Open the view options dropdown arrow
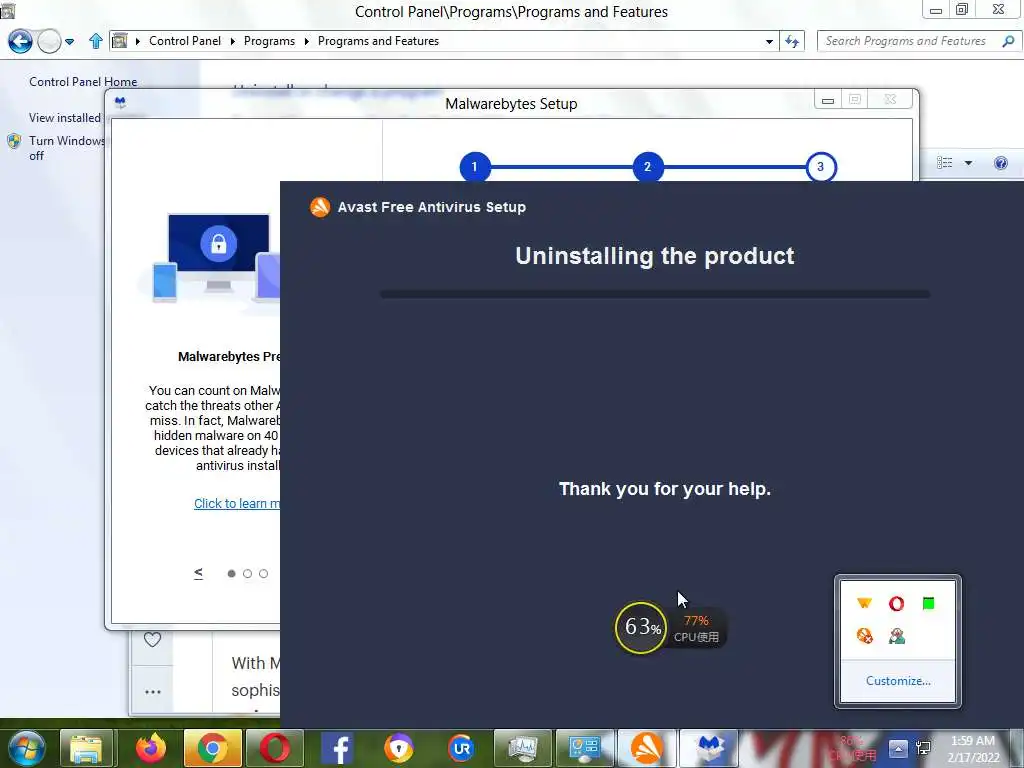This screenshot has height=768, width=1024. [968, 163]
